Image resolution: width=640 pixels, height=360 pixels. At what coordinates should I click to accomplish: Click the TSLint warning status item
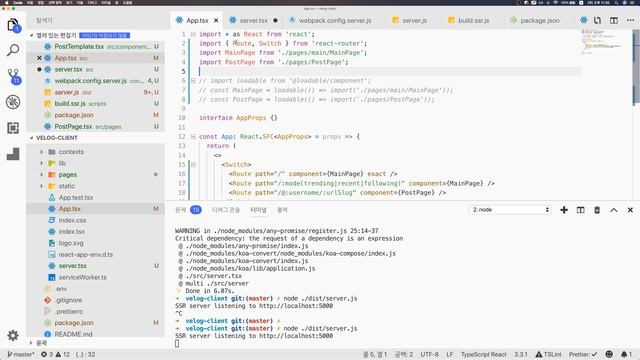(x=548, y=354)
